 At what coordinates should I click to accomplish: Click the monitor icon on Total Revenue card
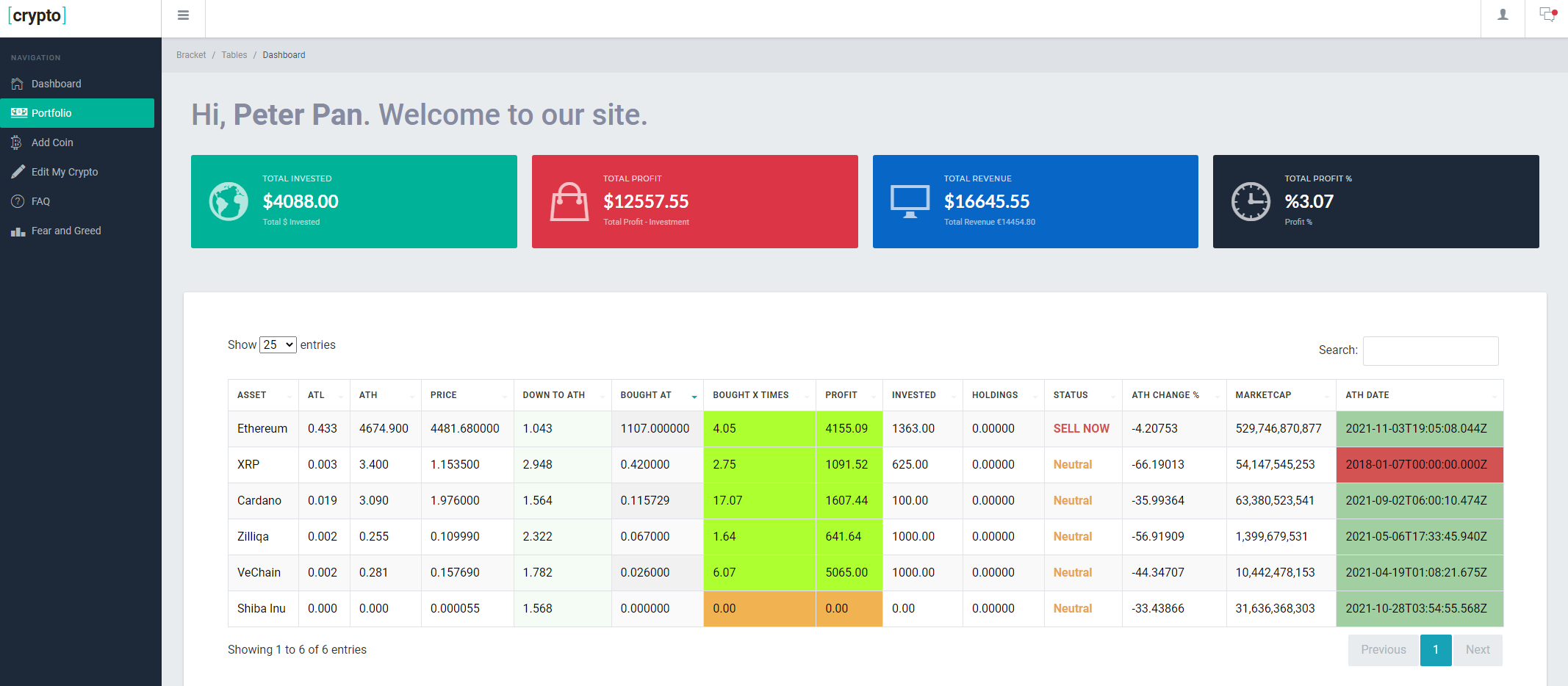point(910,201)
